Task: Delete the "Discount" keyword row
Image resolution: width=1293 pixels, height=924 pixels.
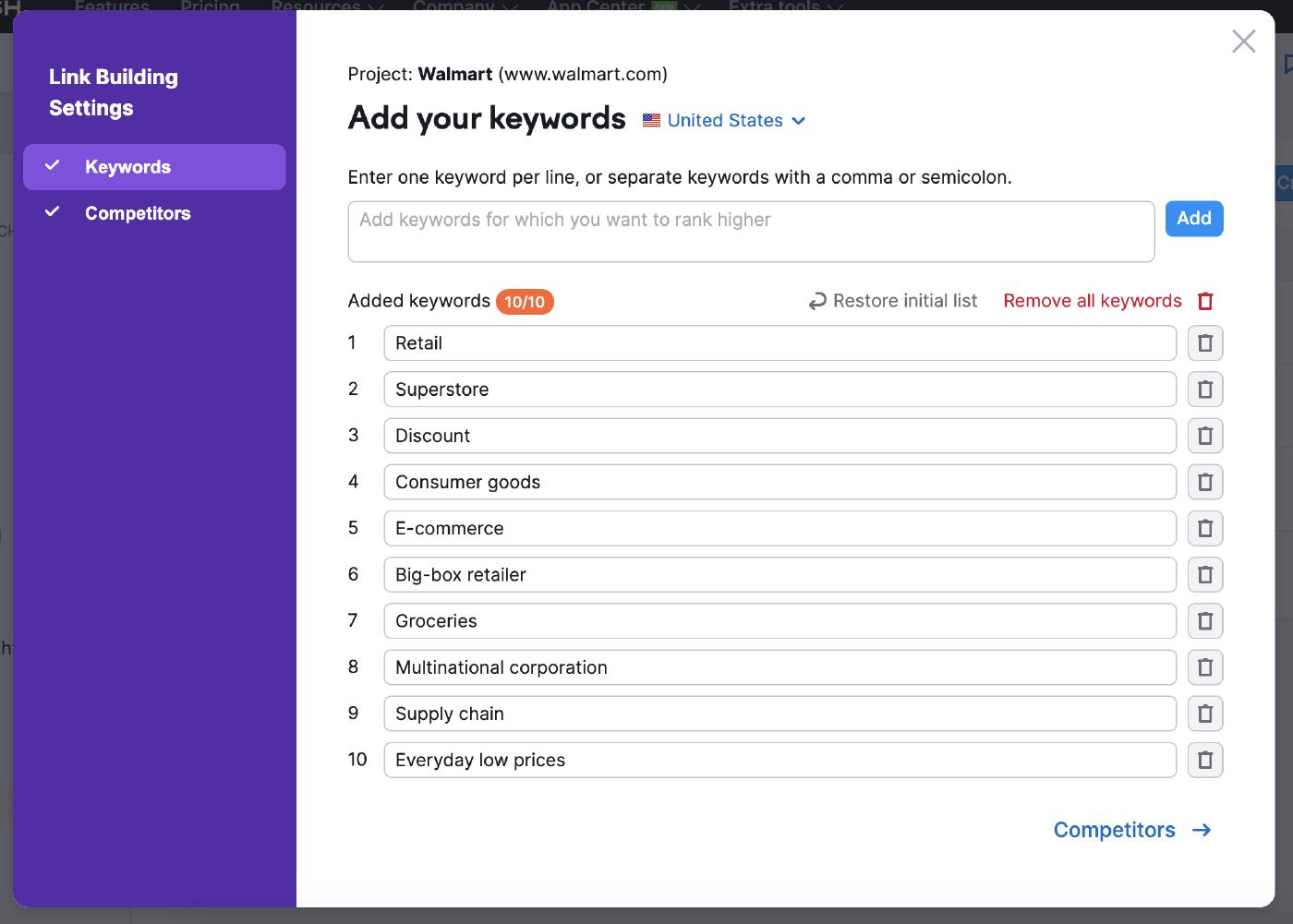Action: [x=1205, y=435]
